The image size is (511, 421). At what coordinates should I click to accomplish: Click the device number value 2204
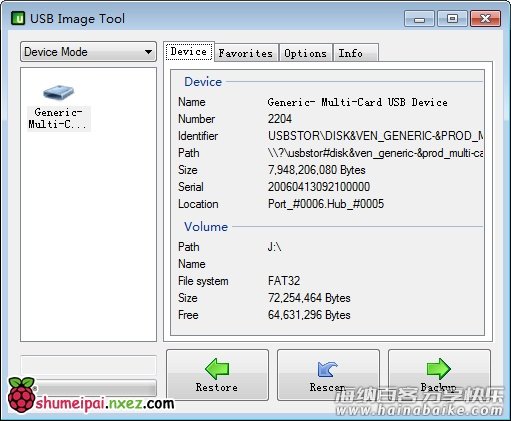280,119
